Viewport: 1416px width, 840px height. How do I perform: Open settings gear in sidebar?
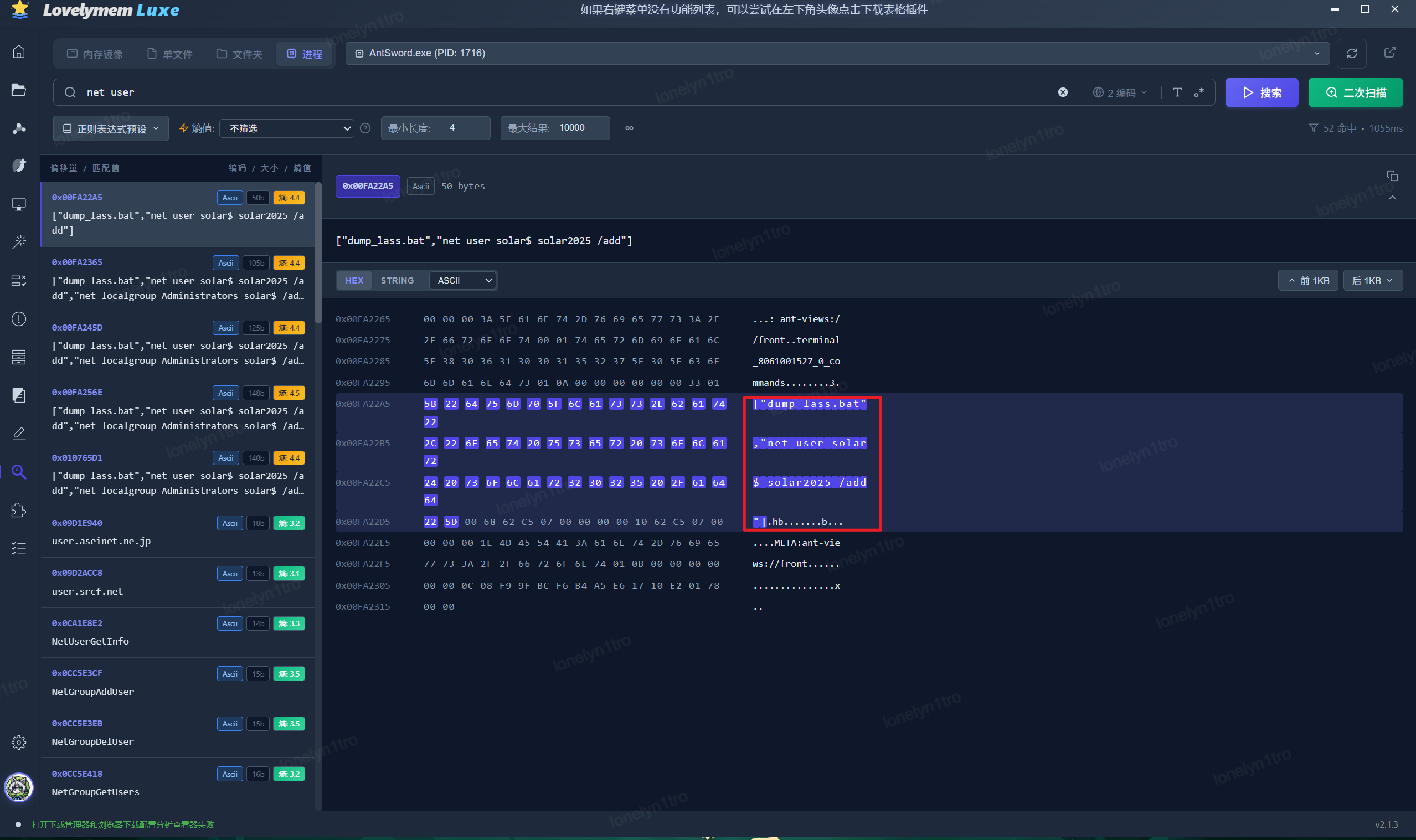click(19, 742)
